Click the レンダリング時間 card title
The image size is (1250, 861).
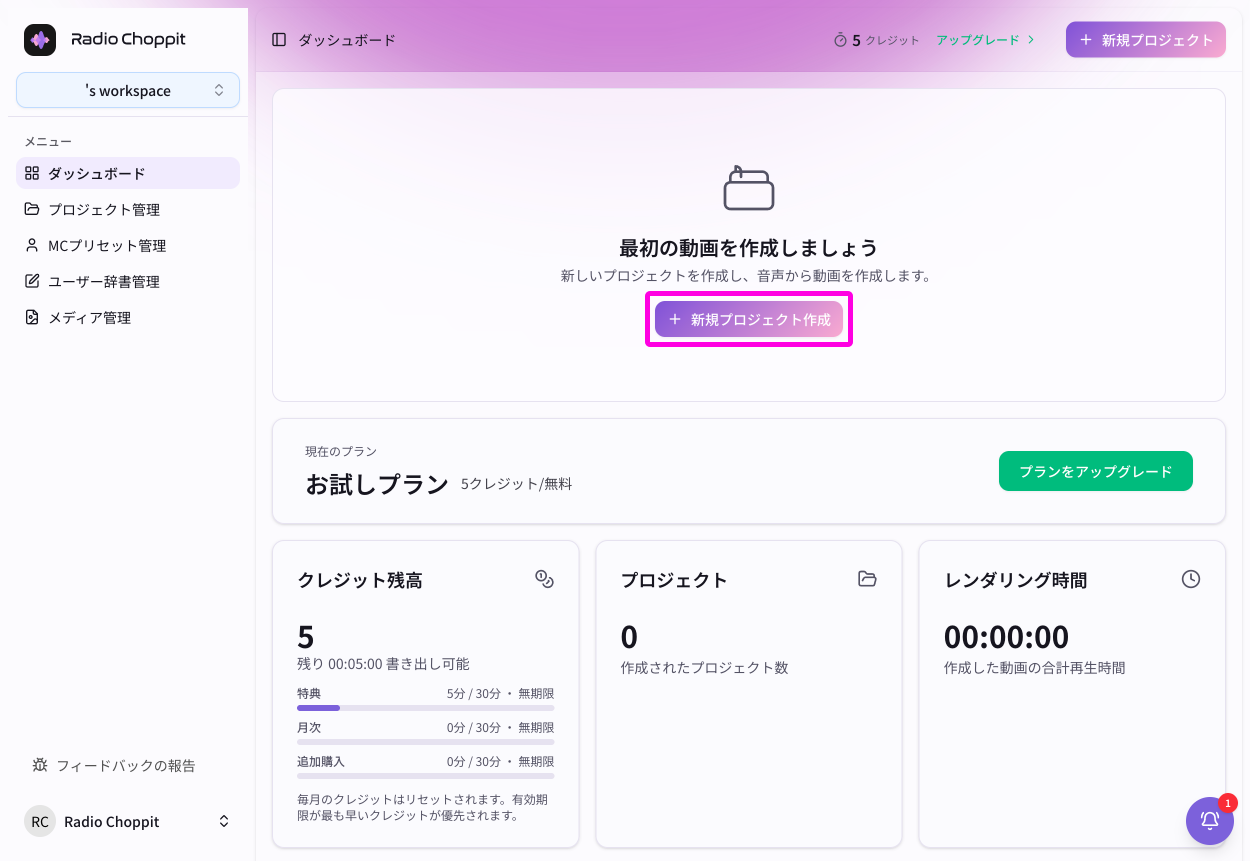[1015, 580]
